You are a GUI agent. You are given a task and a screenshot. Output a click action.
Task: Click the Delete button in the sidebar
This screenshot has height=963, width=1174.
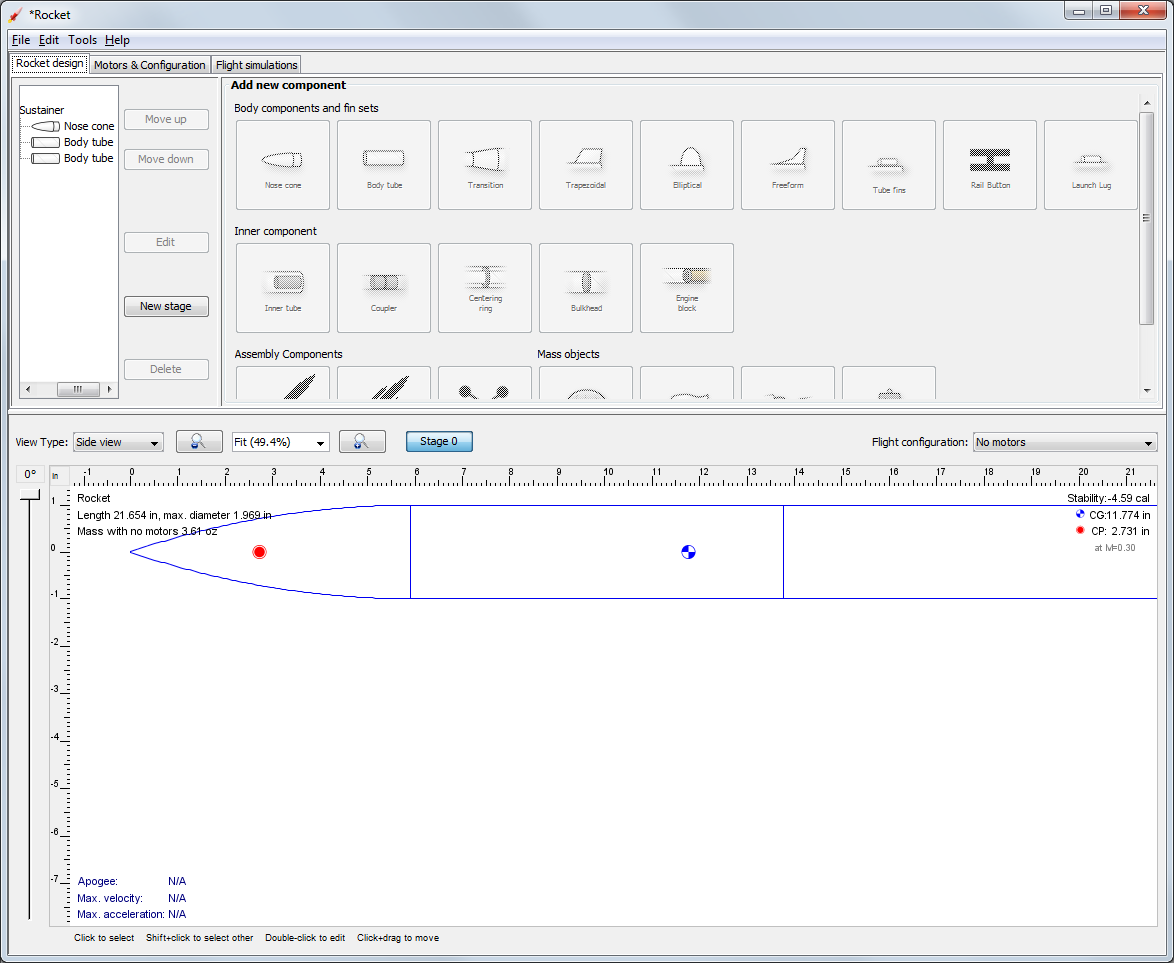(166, 369)
